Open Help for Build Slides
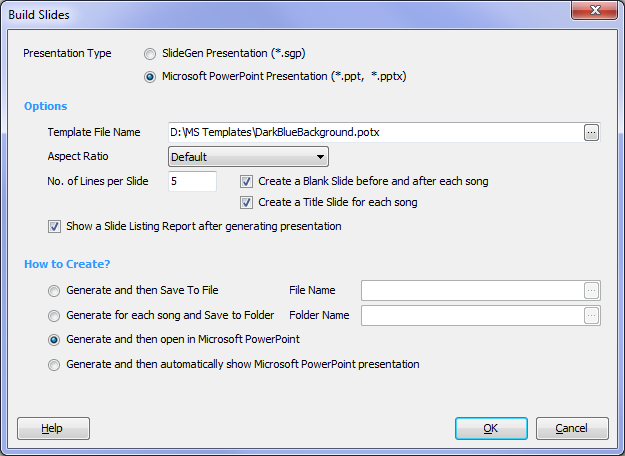The width and height of the screenshot is (625, 456). [x=53, y=428]
